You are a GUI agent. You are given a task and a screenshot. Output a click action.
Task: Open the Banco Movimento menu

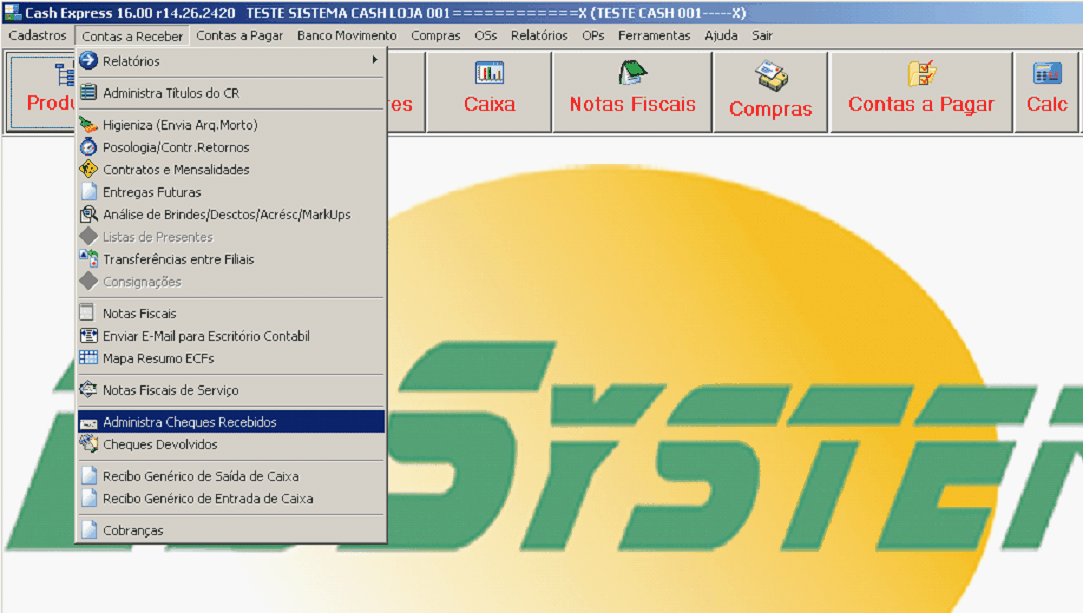click(x=346, y=35)
